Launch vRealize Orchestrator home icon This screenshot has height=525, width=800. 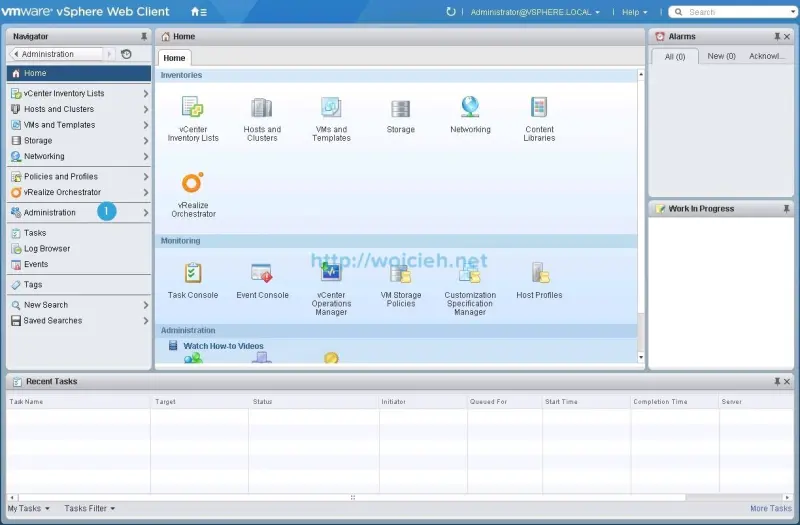click(x=193, y=182)
